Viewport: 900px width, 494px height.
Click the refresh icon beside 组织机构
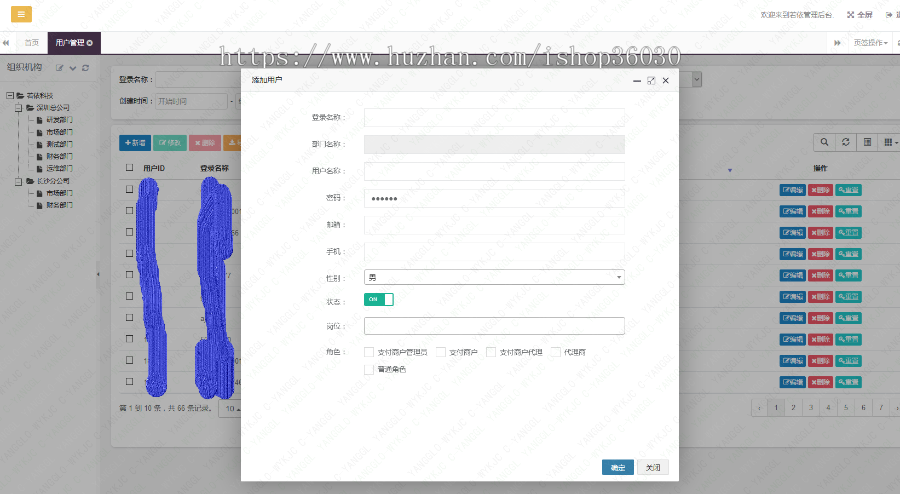[x=86, y=68]
